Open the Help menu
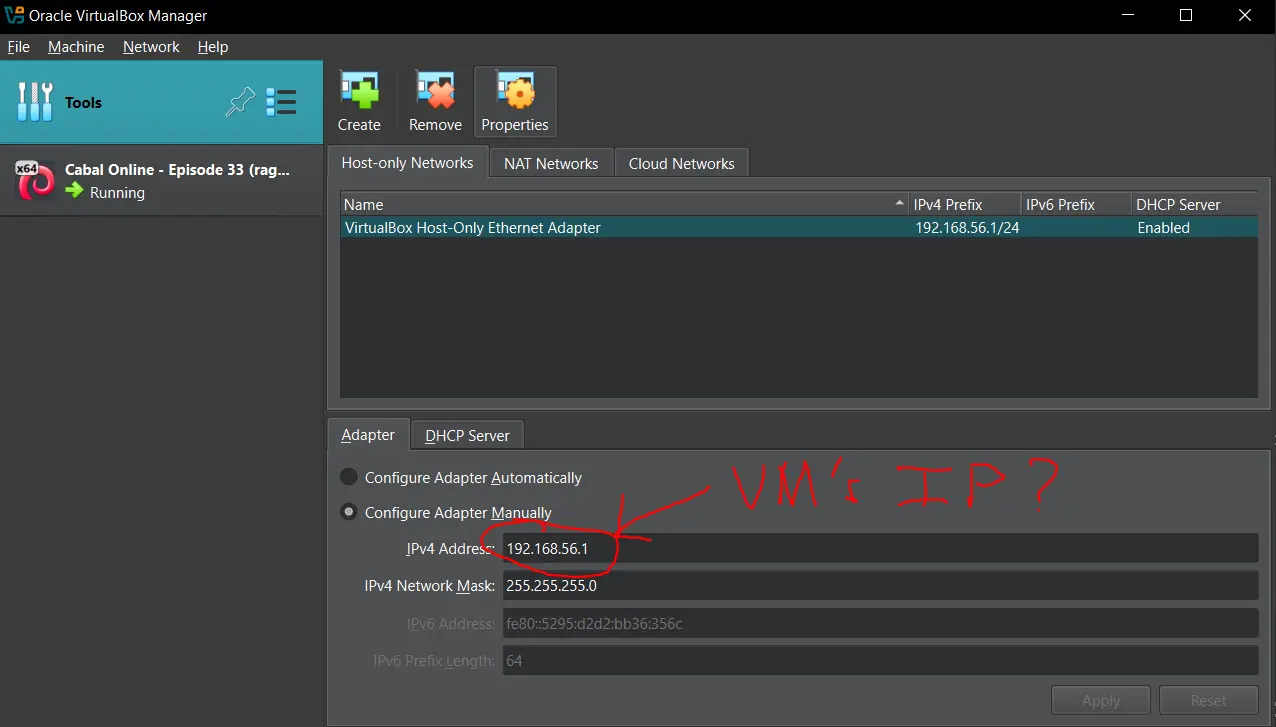This screenshot has height=727, width=1276. tap(213, 47)
